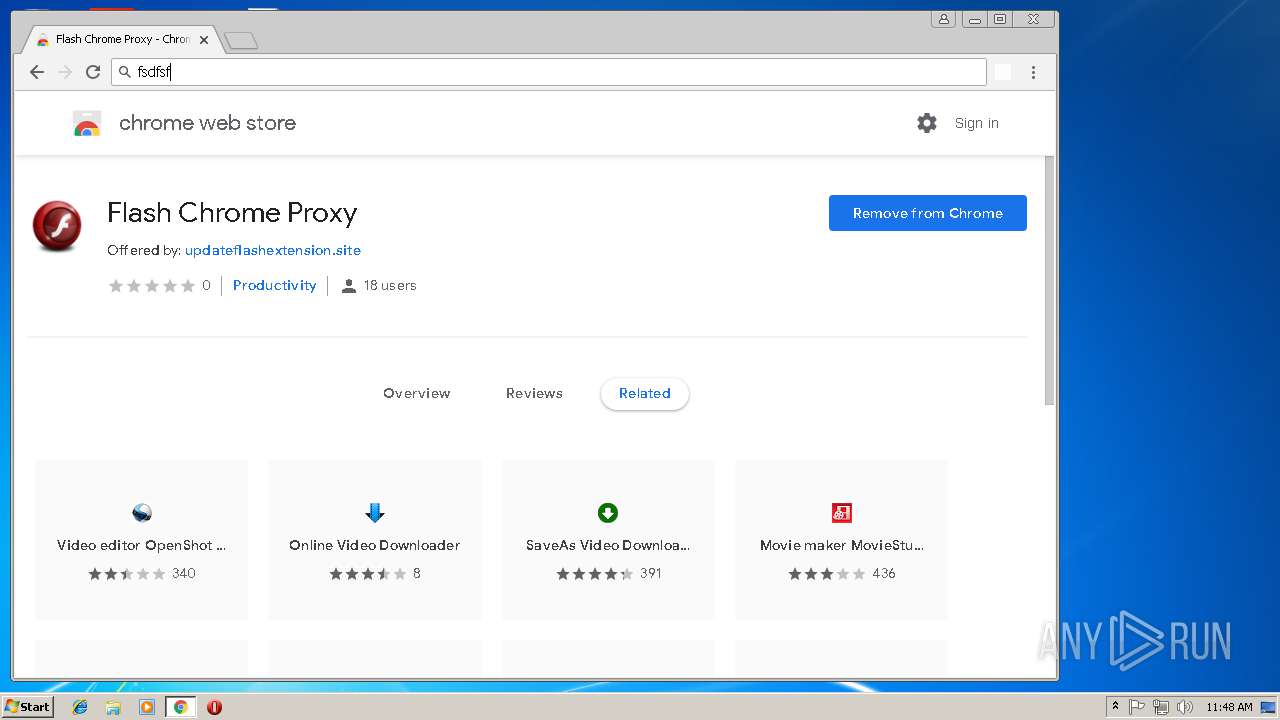
Task: Open Web Store settings gear
Action: click(927, 123)
